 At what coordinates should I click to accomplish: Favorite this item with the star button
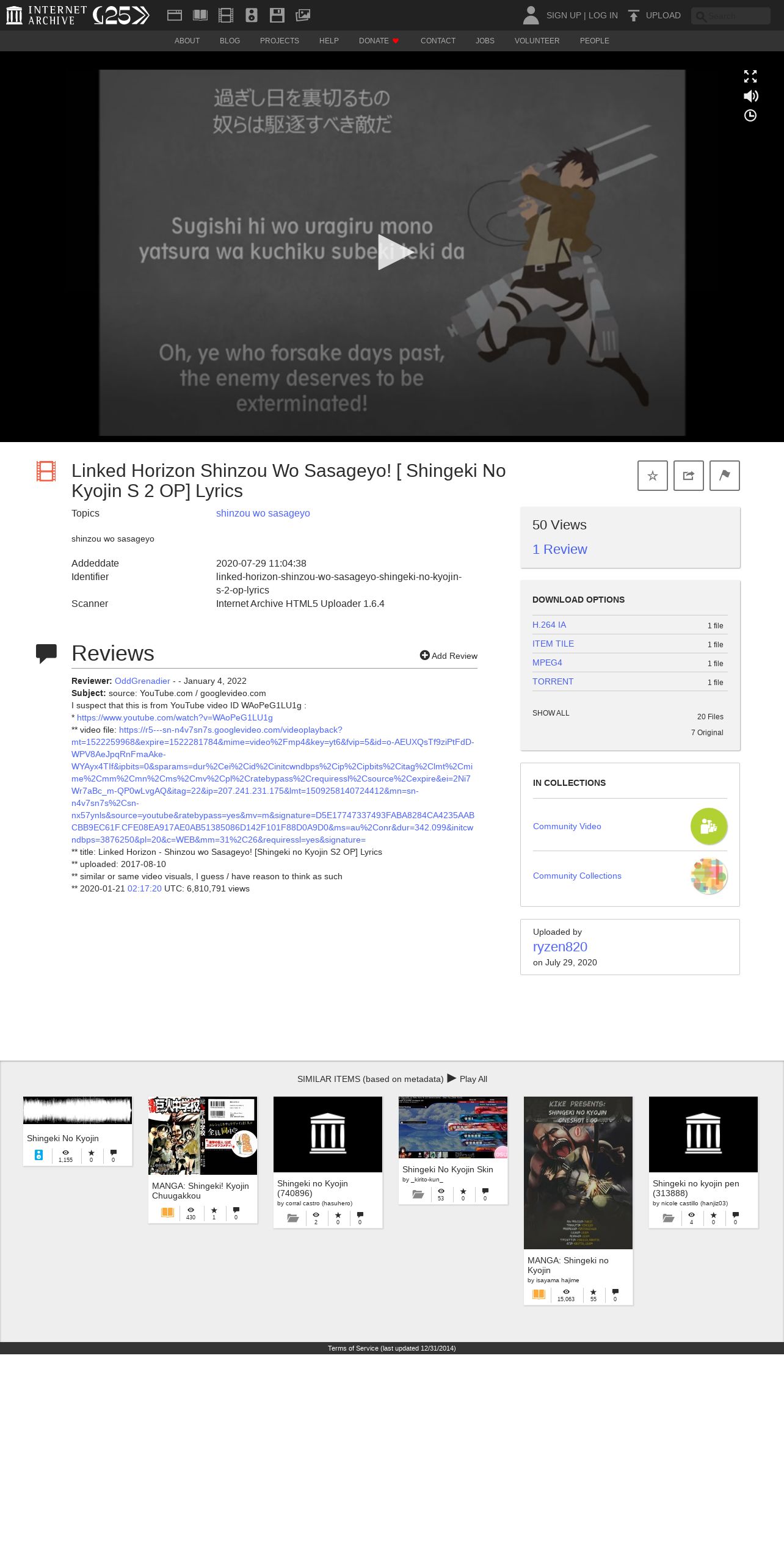pyautogui.click(x=653, y=476)
